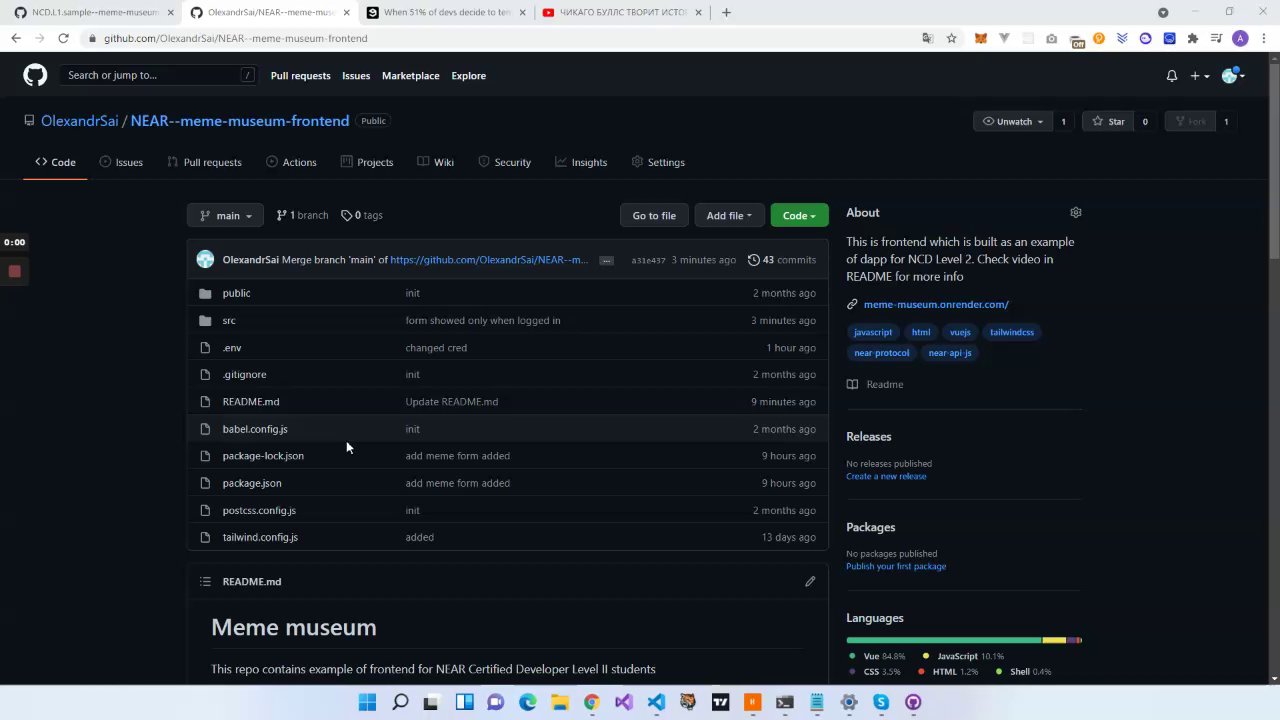Image resolution: width=1280 pixels, height=720 pixels.
Task: Open the src folder
Action: point(229,321)
